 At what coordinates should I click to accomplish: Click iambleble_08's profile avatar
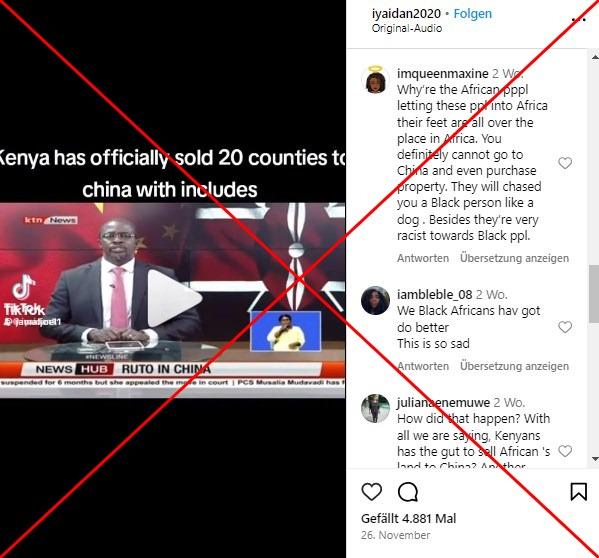pyautogui.click(x=375, y=301)
